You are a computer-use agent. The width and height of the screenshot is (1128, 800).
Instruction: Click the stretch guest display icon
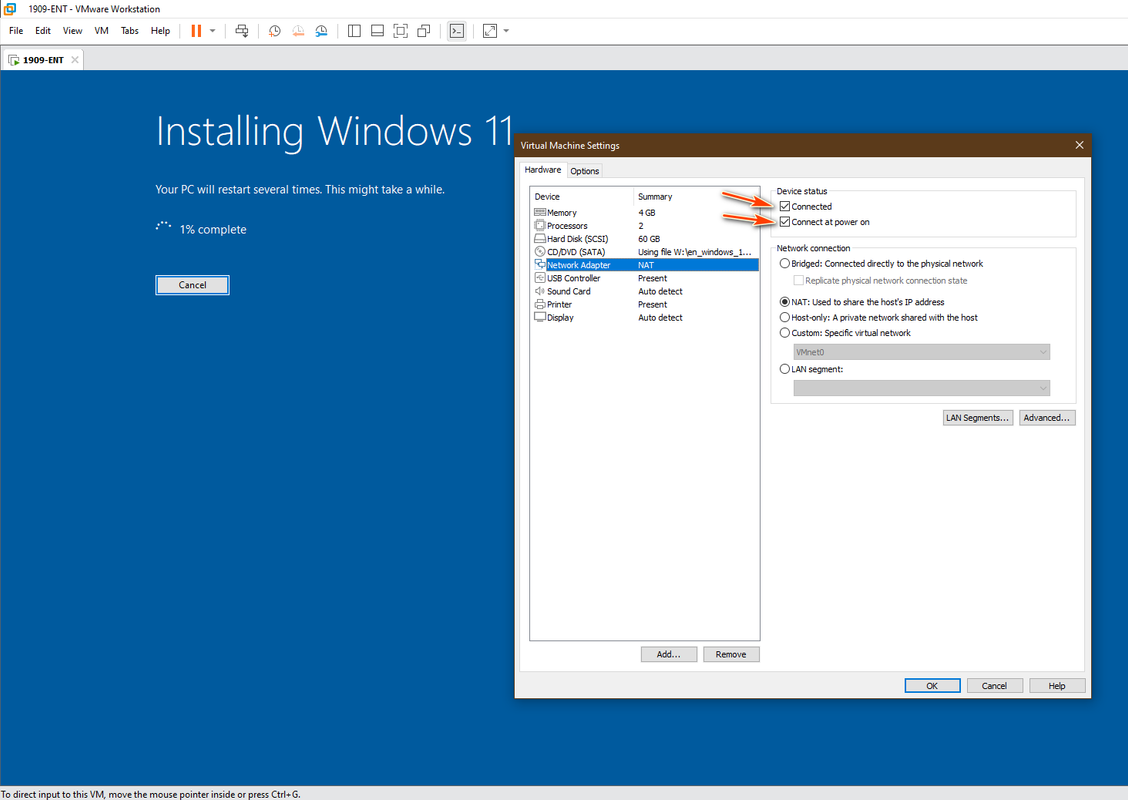[x=490, y=31]
